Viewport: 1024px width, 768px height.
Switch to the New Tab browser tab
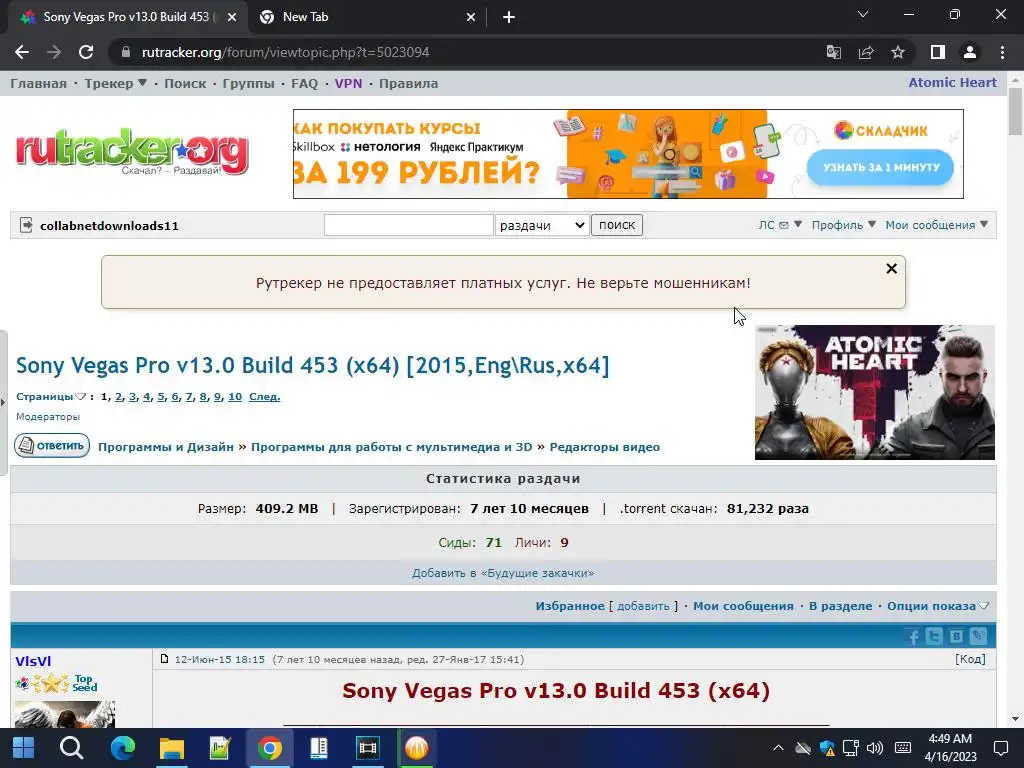(367, 17)
